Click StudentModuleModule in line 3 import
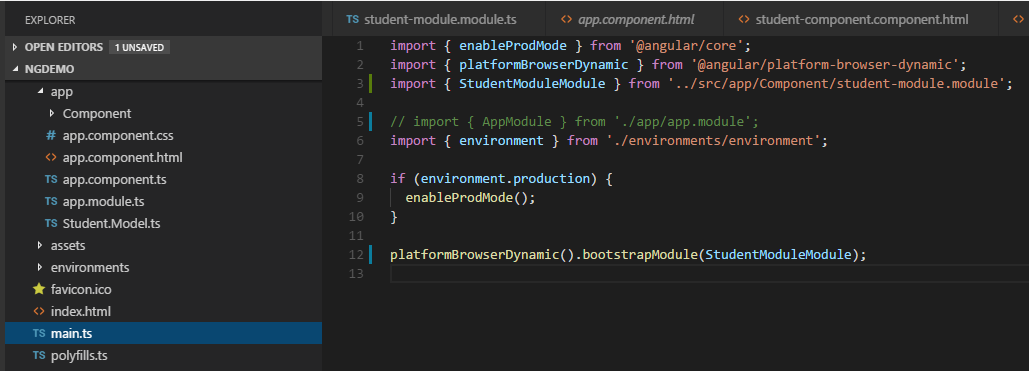This screenshot has width=1029, height=371. tap(532, 83)
